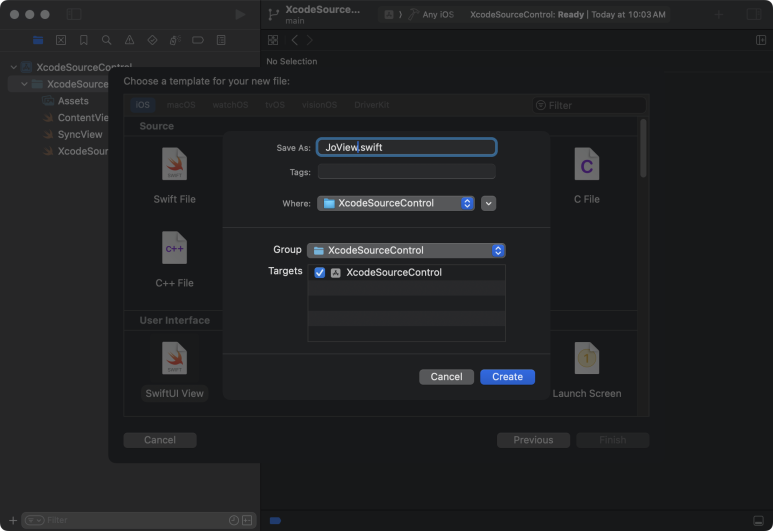Click in the Tags field
The image size is (773, 531).
[x=407, y=172]
